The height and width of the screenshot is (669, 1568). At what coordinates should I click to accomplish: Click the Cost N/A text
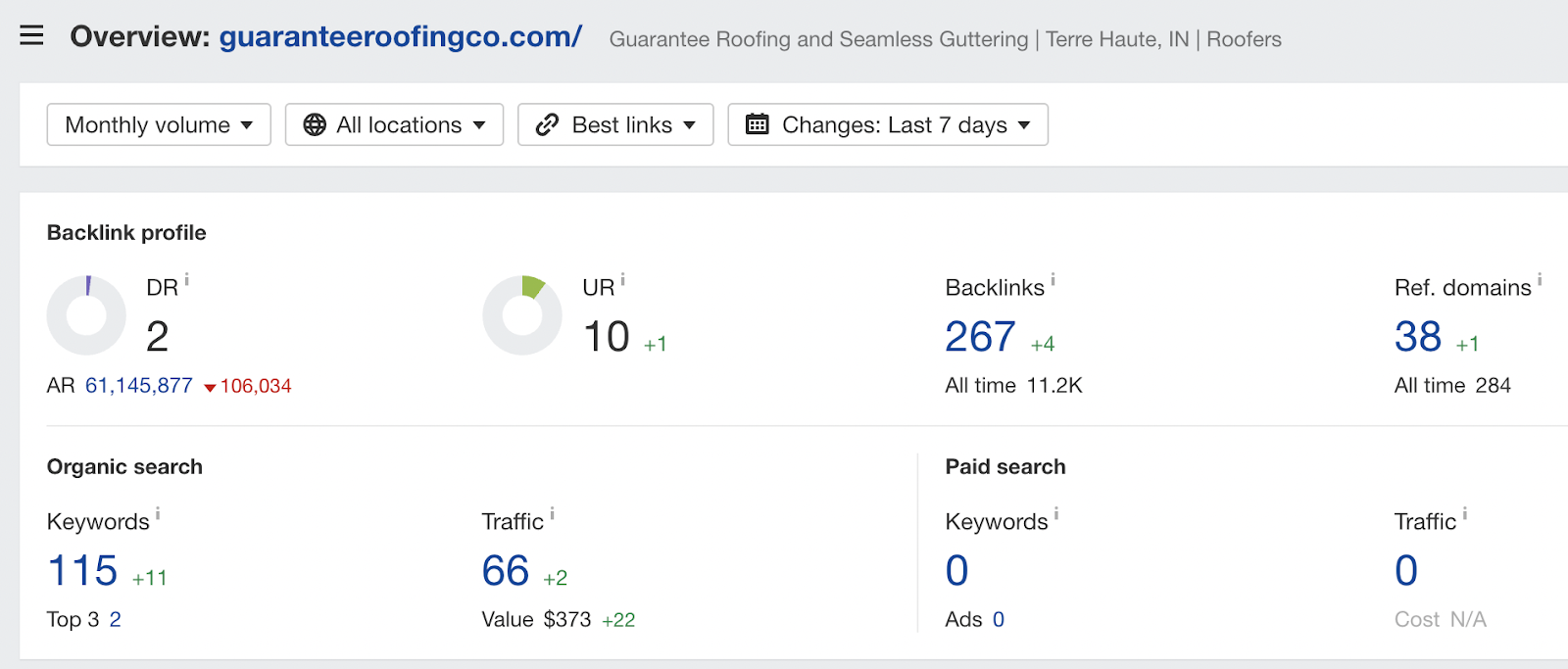[x=1441, y=620]
